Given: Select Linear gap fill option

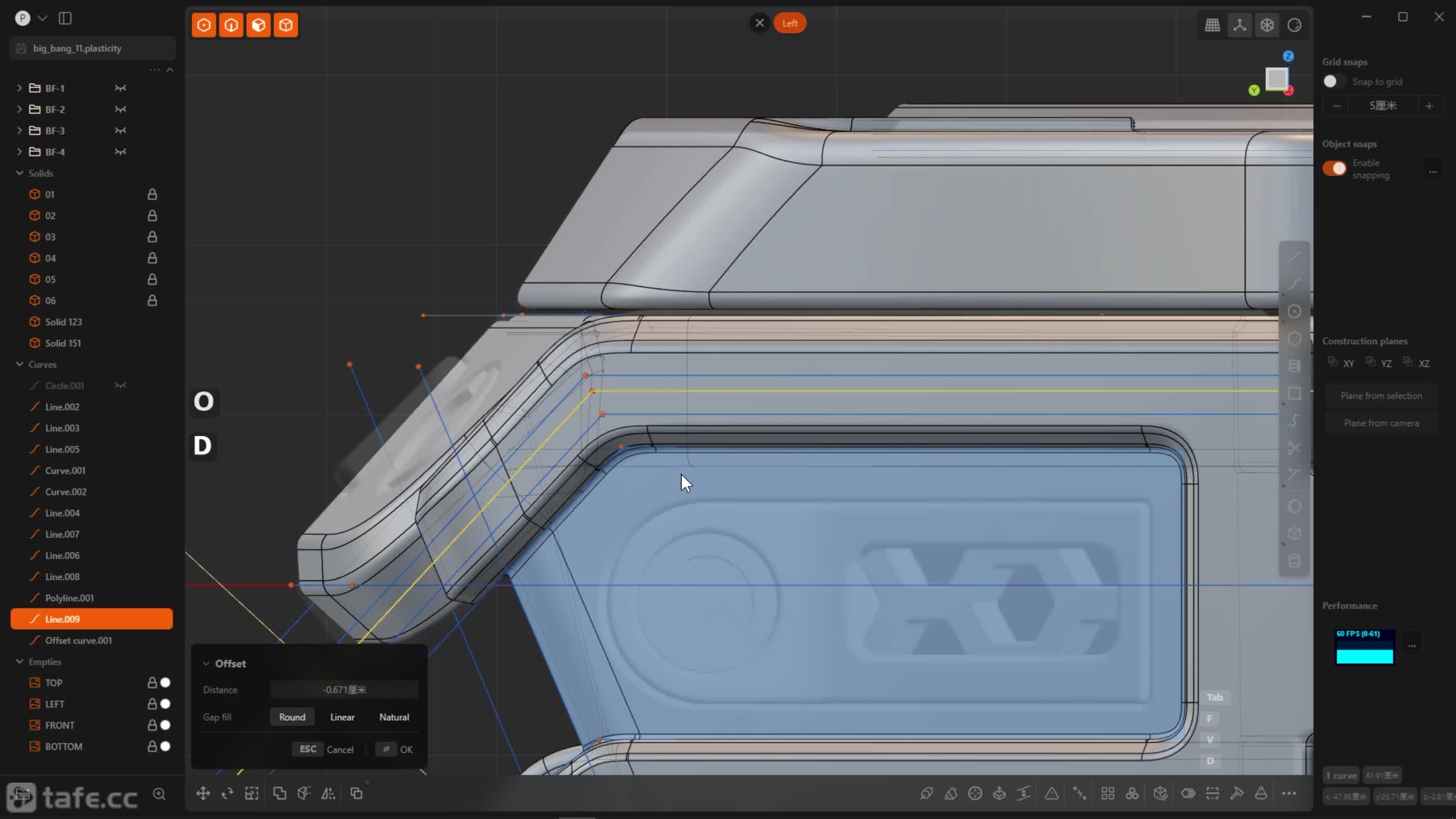Looking at the screenshot, I should pos(342,717).
